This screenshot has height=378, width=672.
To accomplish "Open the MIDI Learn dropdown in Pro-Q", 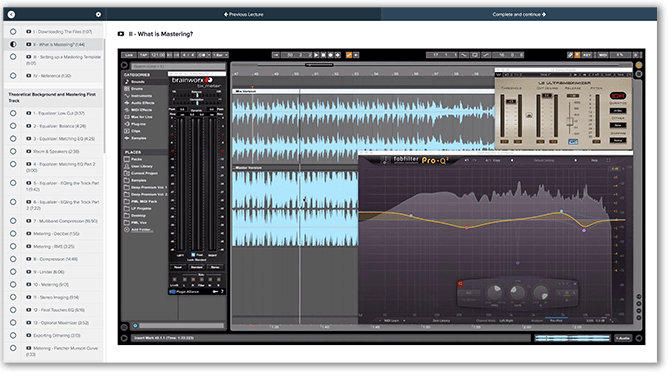I will 392,321.
